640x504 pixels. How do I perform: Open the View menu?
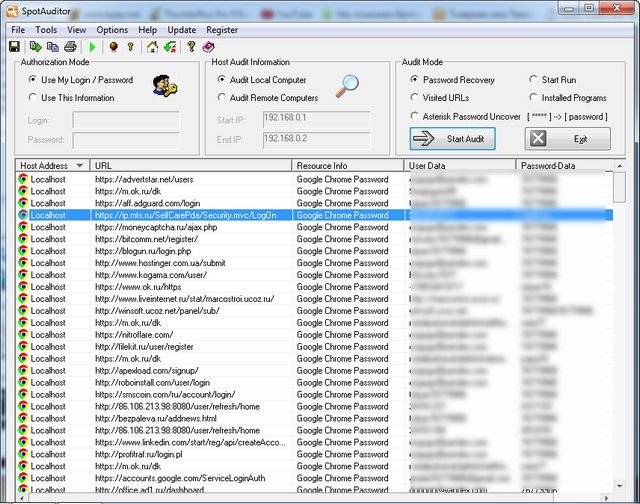tap(77, 30)
